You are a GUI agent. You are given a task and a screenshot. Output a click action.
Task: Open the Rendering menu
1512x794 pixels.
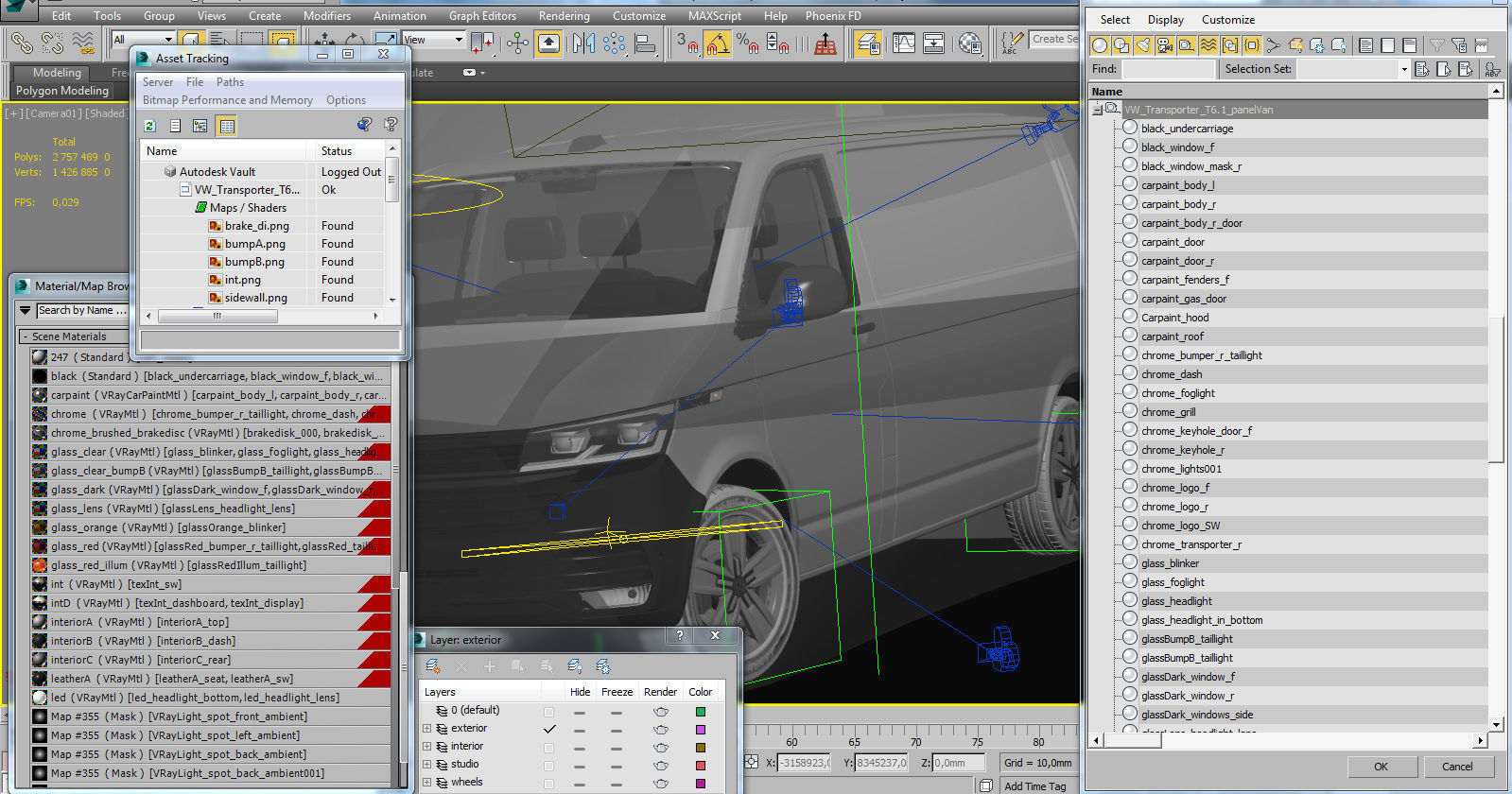(x=564, y=16)
